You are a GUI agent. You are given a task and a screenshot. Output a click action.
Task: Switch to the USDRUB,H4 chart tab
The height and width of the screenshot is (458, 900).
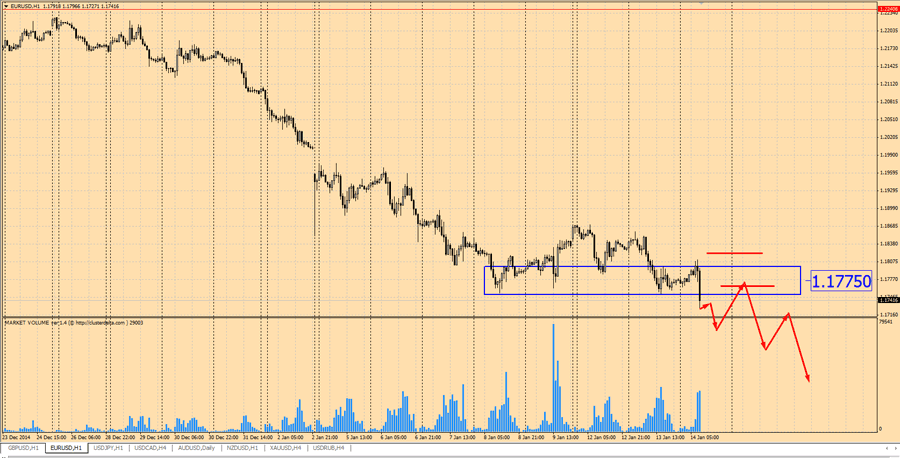(329, 448)
